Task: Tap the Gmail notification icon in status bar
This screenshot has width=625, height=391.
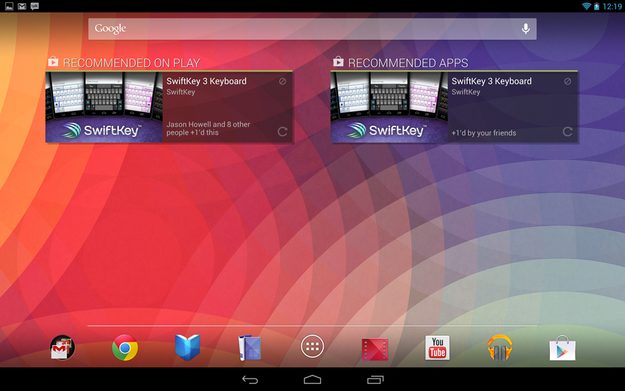Action: [x=22, y=6]
